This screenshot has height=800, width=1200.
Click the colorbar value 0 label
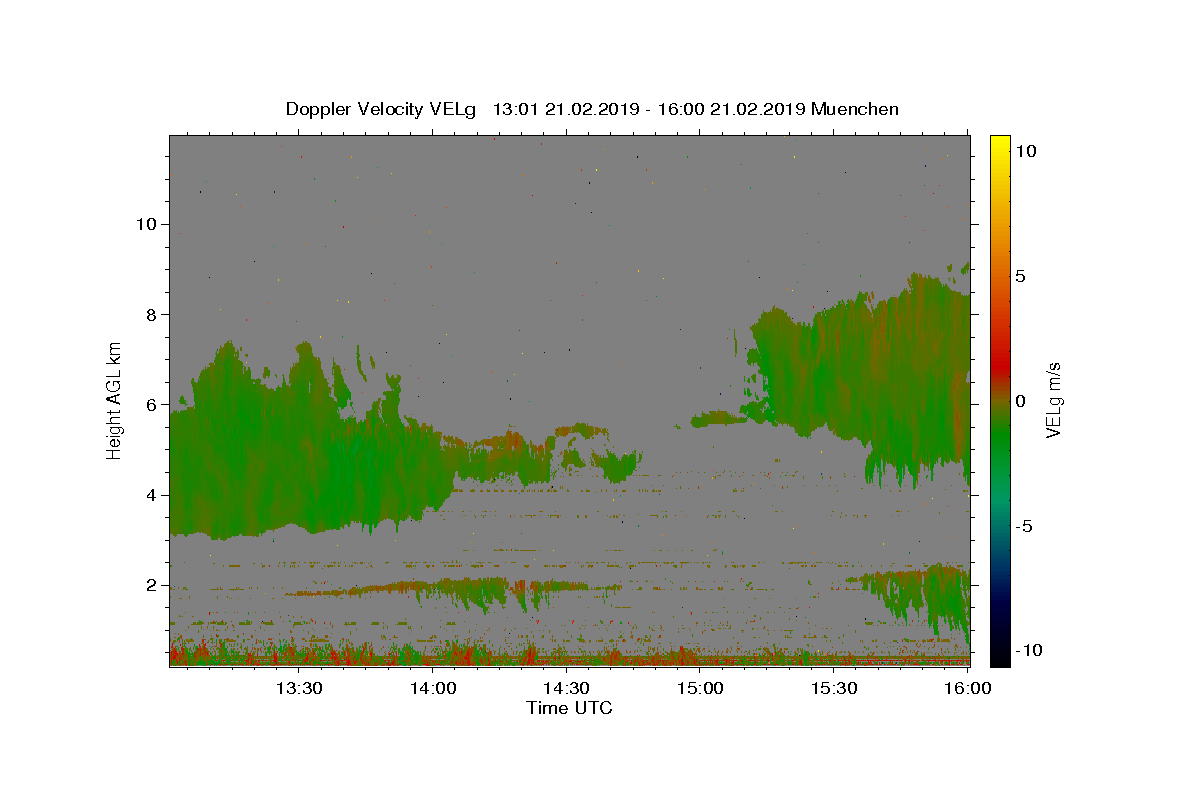1021,401
